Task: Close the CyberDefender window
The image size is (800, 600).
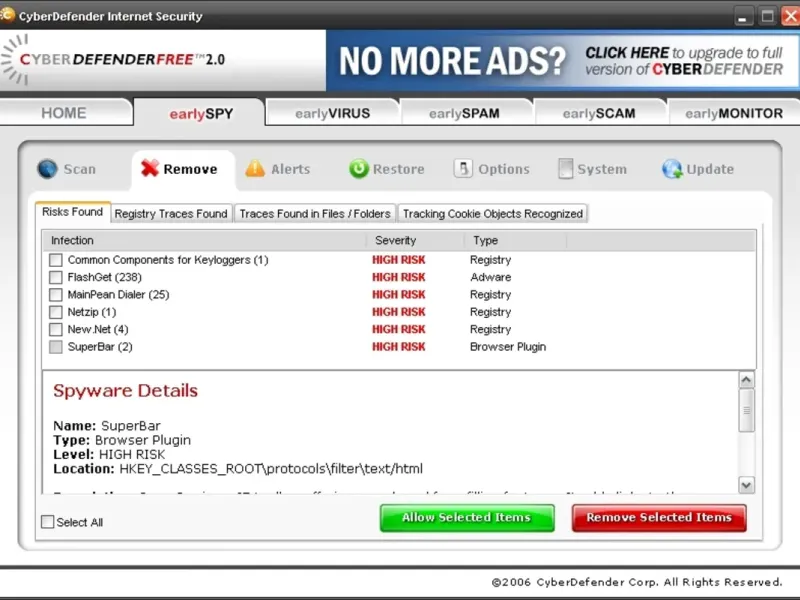Action: pos(790,16)
